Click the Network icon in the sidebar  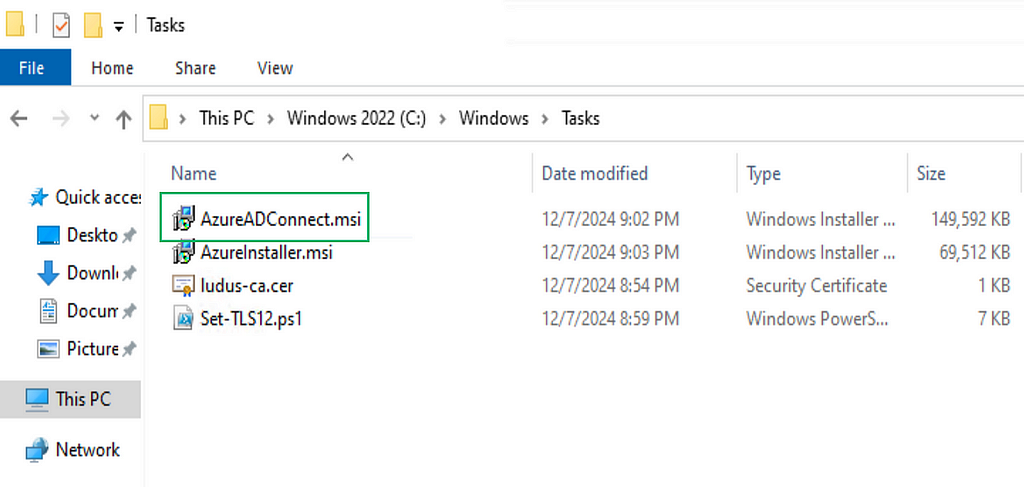coord(37,450)
